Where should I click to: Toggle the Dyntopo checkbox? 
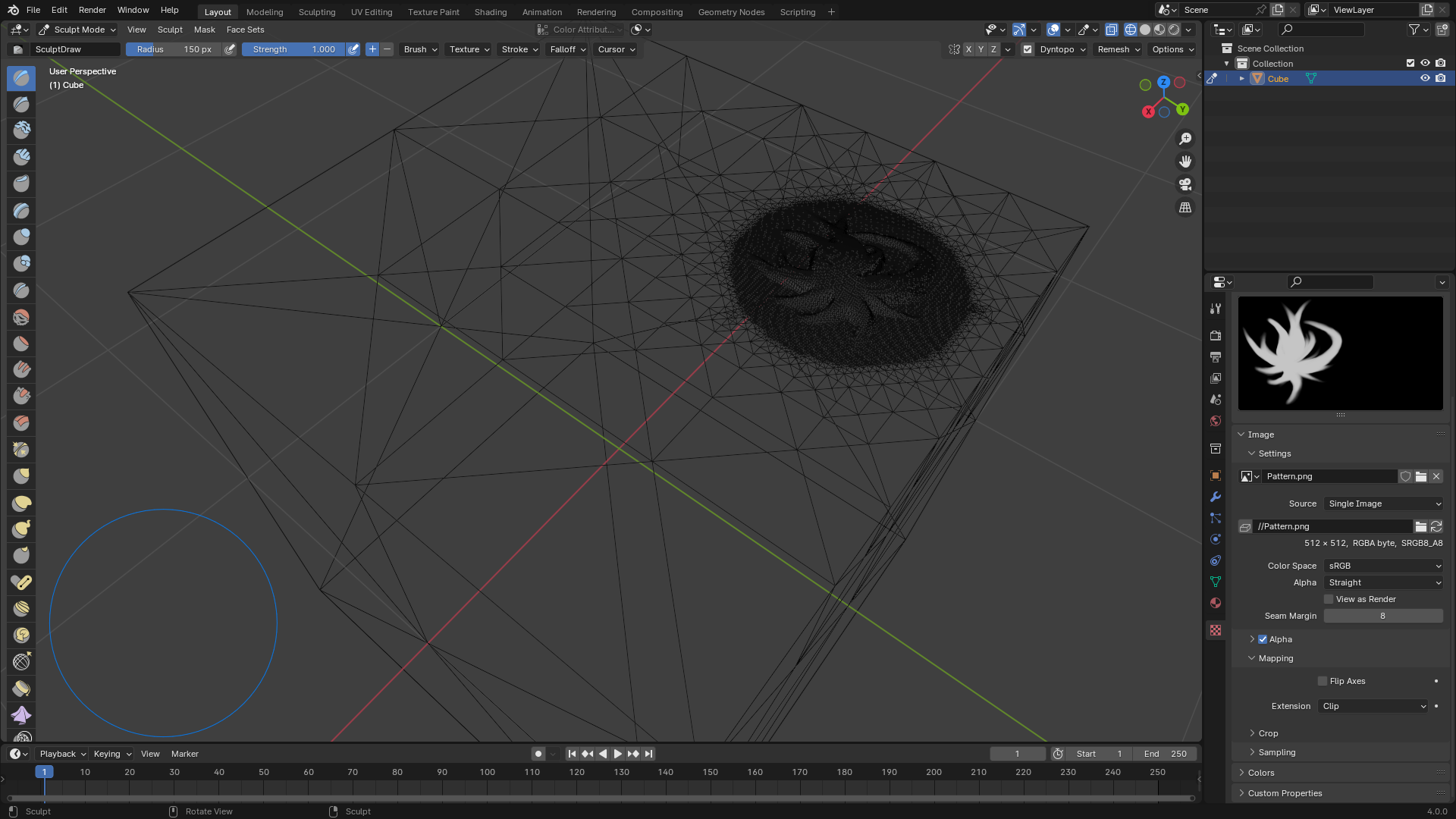click(x=1028, y=49)
